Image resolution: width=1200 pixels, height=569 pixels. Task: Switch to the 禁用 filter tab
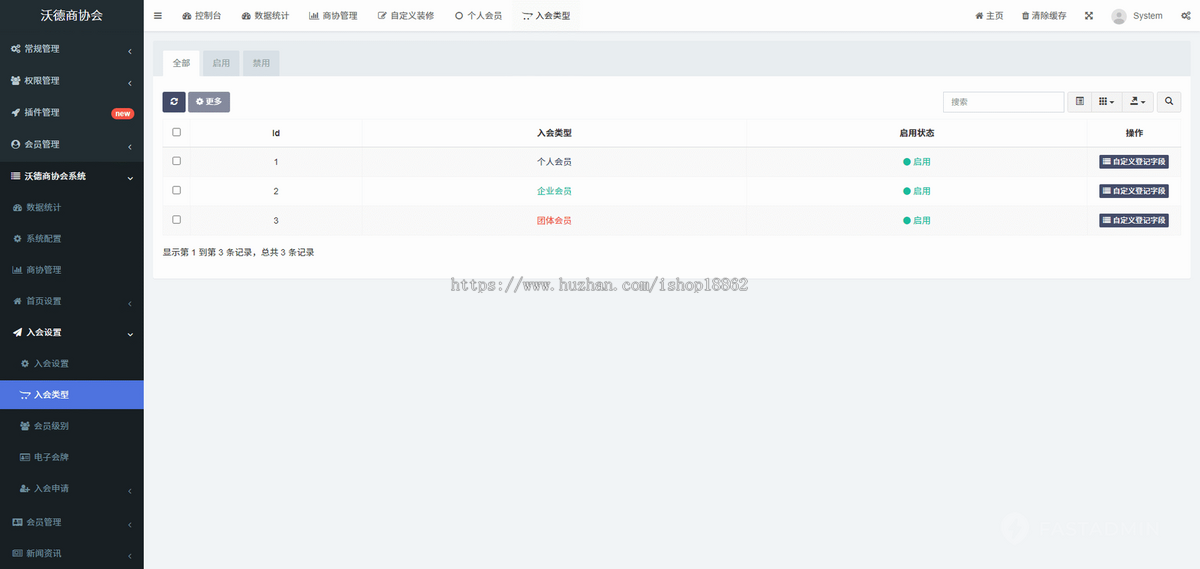pyautogui.click(x=261, y=63)
